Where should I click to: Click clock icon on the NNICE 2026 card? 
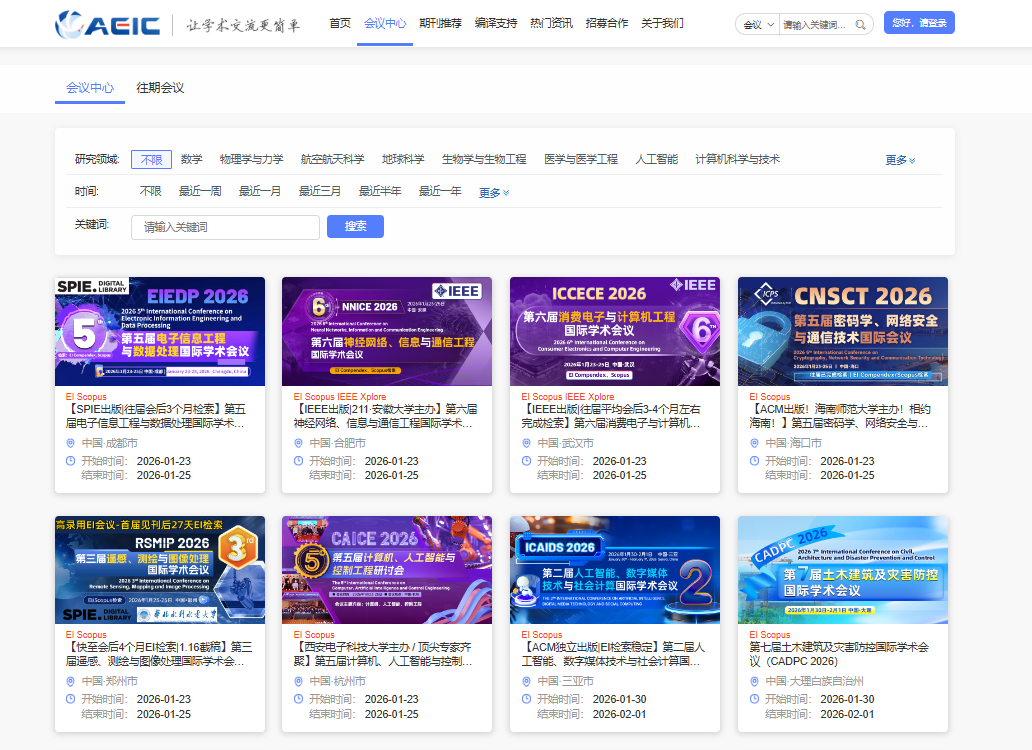[x=298, y=461]
